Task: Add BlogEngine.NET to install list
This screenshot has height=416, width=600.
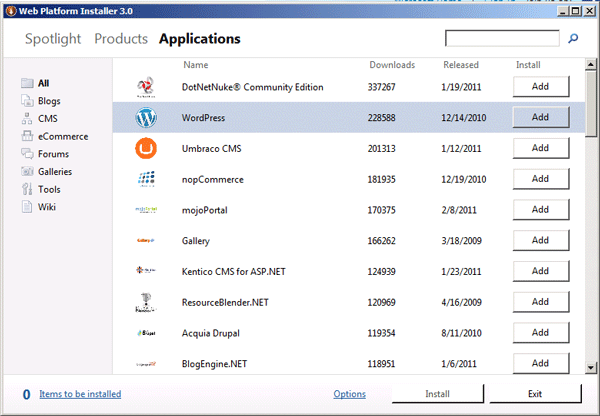Action: [541, 363]
